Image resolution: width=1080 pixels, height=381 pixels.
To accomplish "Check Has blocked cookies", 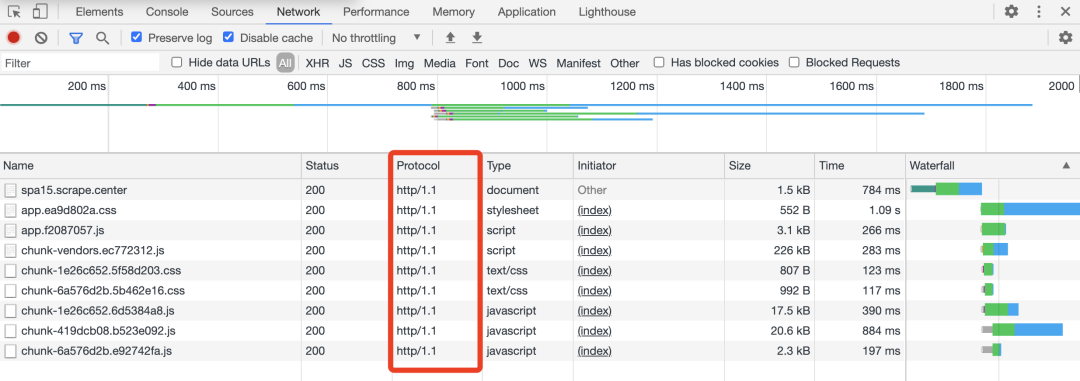I will click(x=659, y=63).
